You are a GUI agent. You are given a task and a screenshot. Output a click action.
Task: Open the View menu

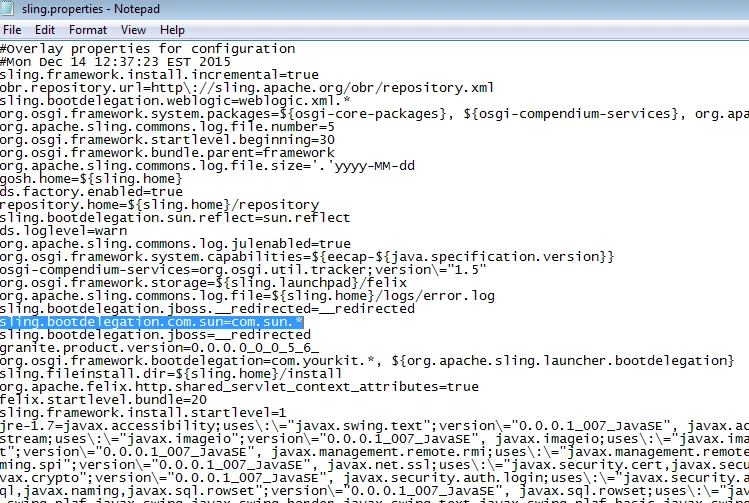133,30
